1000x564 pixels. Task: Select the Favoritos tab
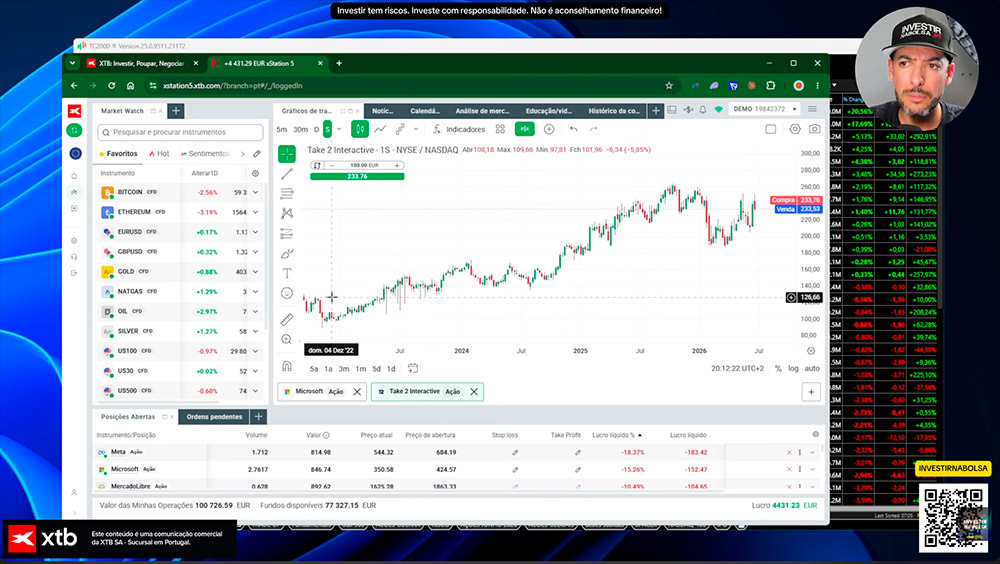point(118,154)
